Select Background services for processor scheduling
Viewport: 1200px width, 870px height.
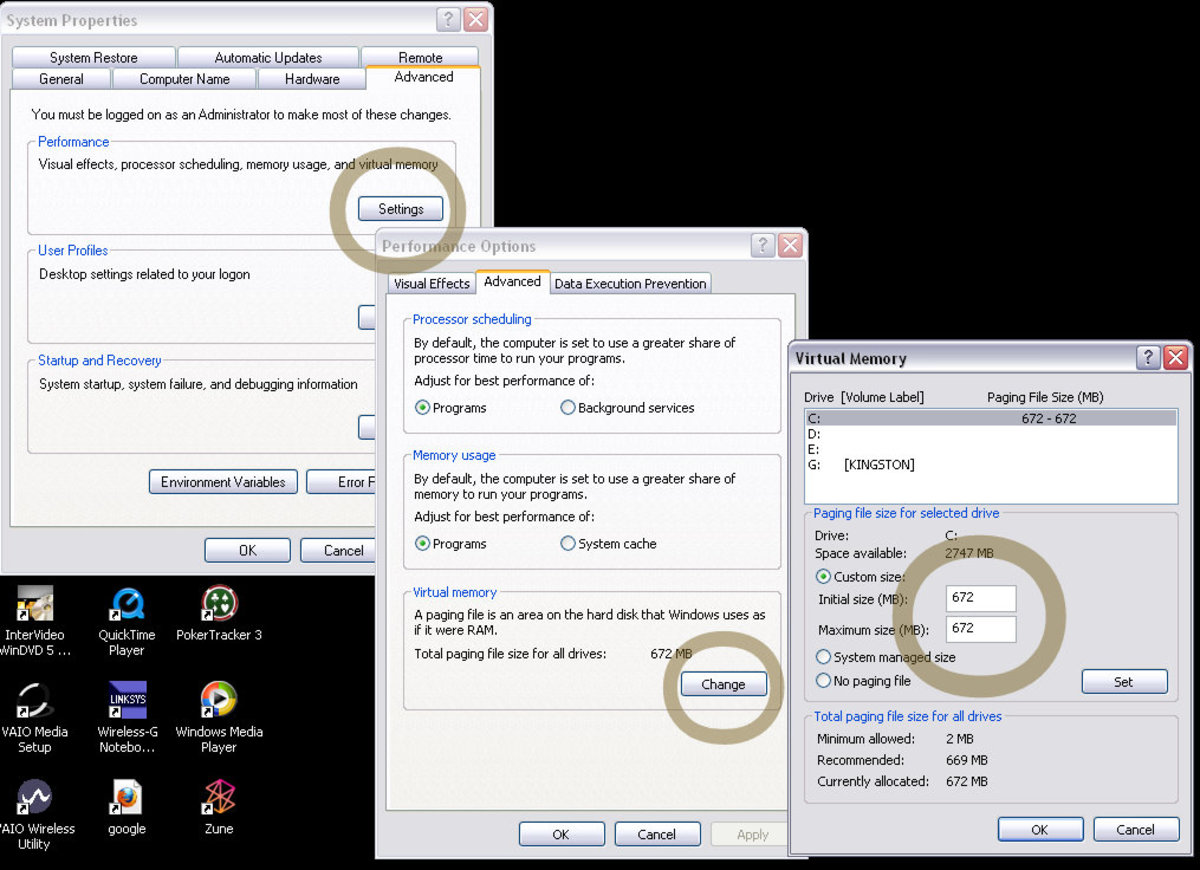(x=568, y=407)
